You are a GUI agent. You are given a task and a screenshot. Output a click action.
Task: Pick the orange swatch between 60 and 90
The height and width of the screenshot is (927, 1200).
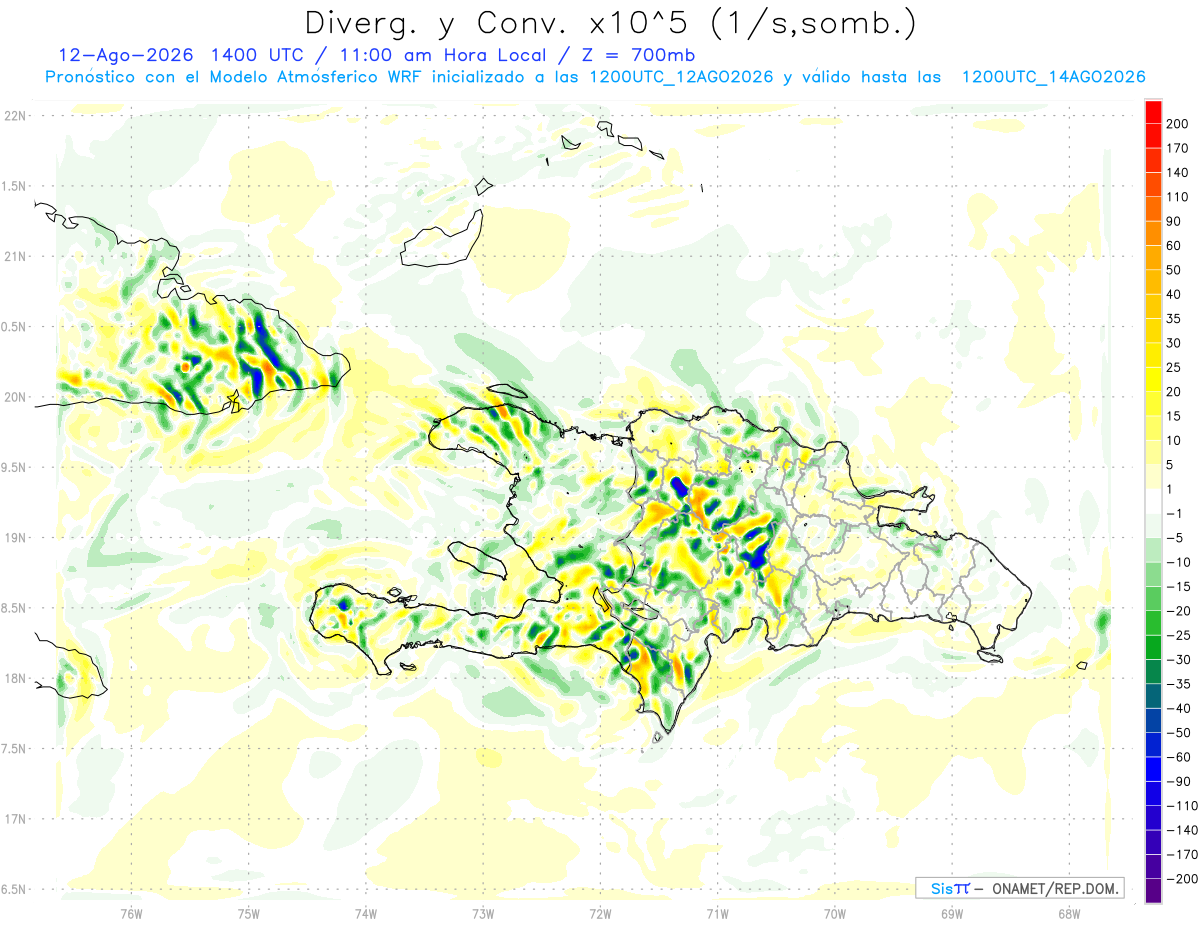tap(1154, 233)
